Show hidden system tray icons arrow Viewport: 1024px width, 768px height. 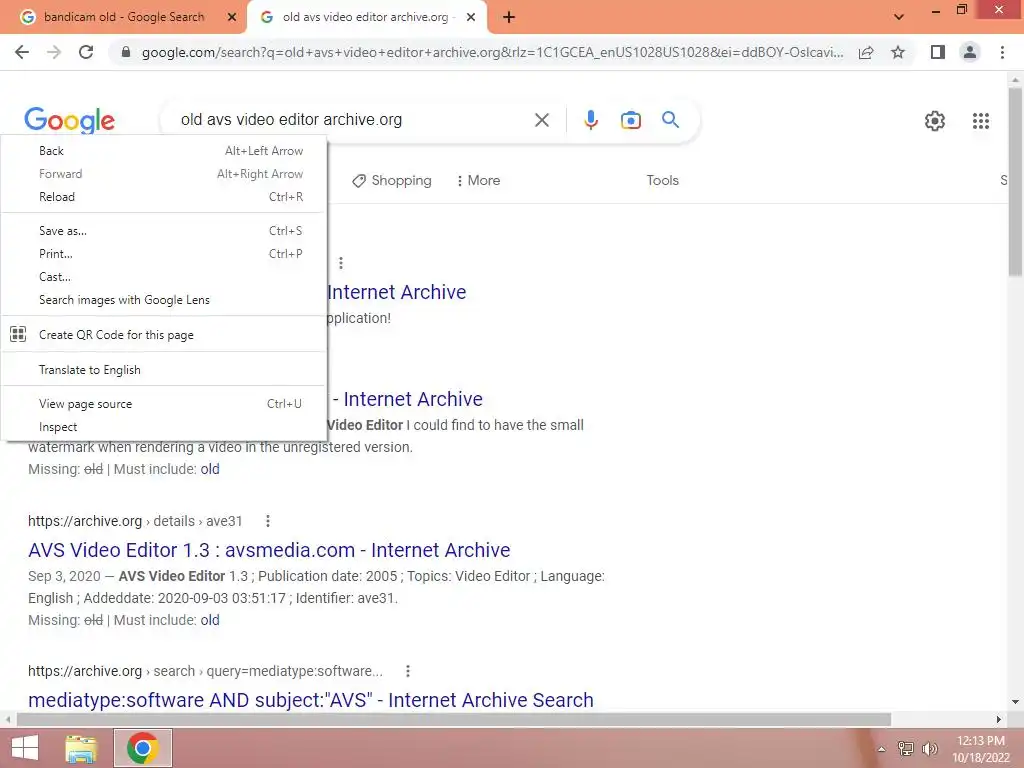881,749
